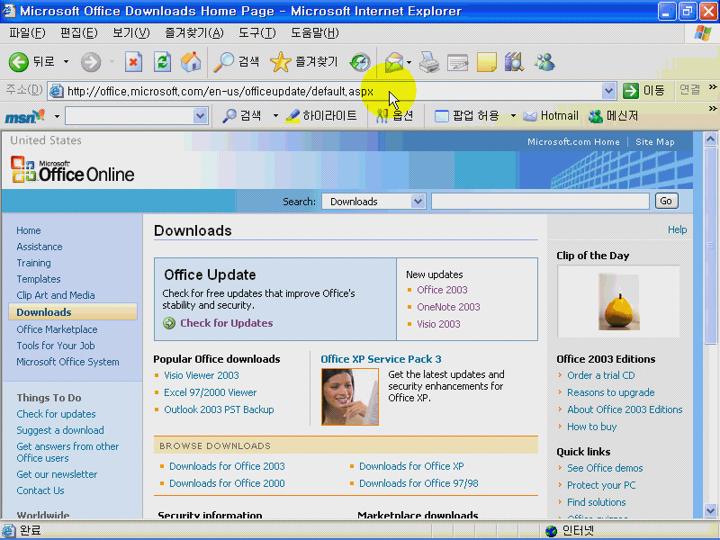This screenshot has width=720, height=540.
Task: Click the Forward arrow icon
Action: [91, 62]
